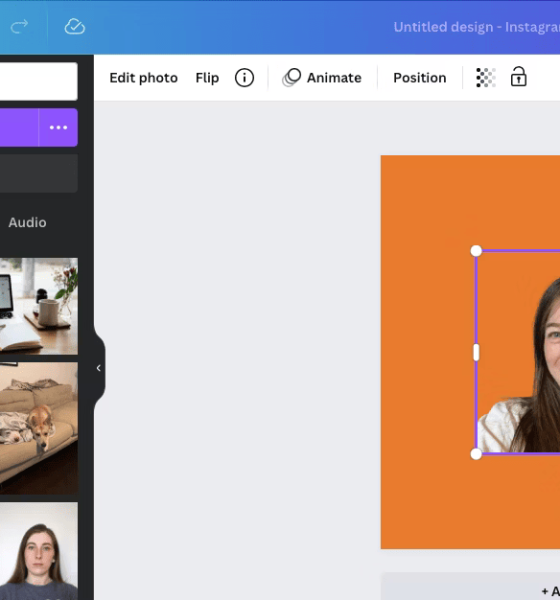Image resolution: width=560 pixels, height=600 pixels.
Task: Select the desk with mug photo thumbnail
Action: tap(39, 306)
